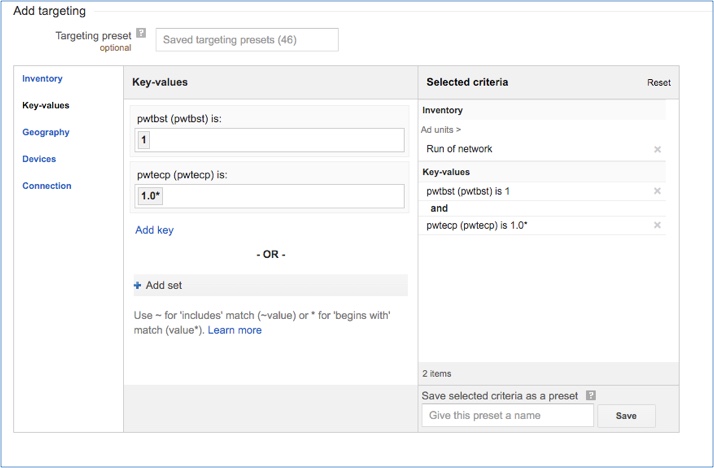Focus the preset name input field
This screenshot has height=468, width=714.
point(507,416)
